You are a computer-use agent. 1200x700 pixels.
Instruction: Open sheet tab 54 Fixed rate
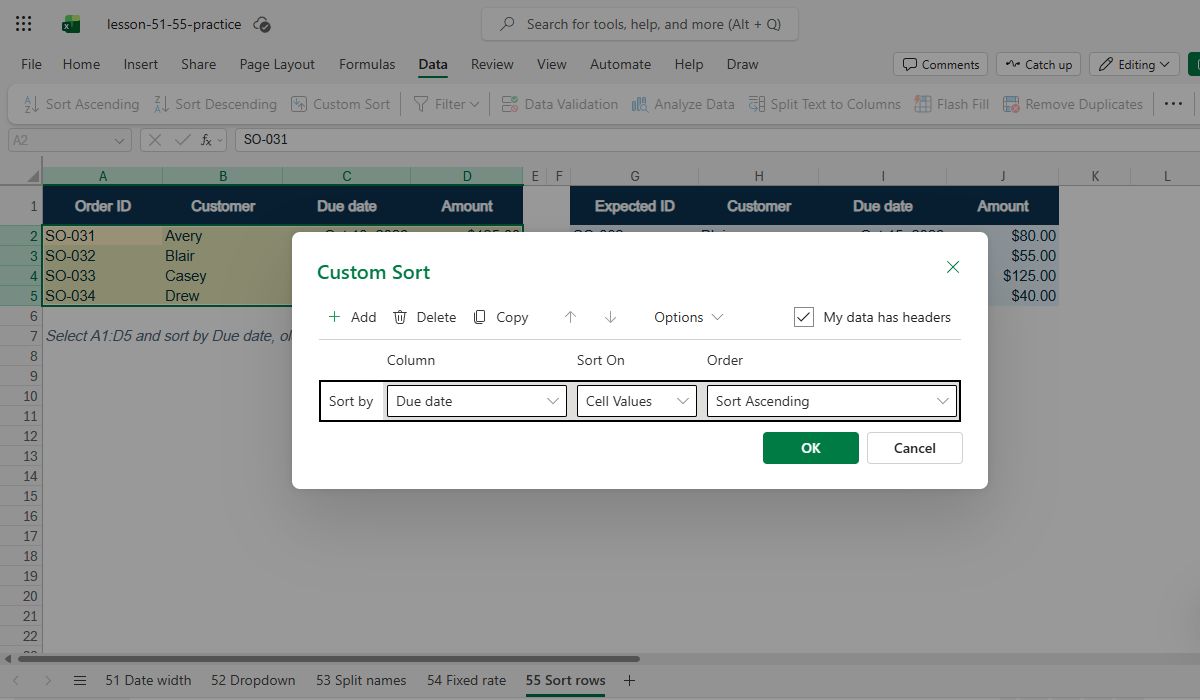click(466, 680)
